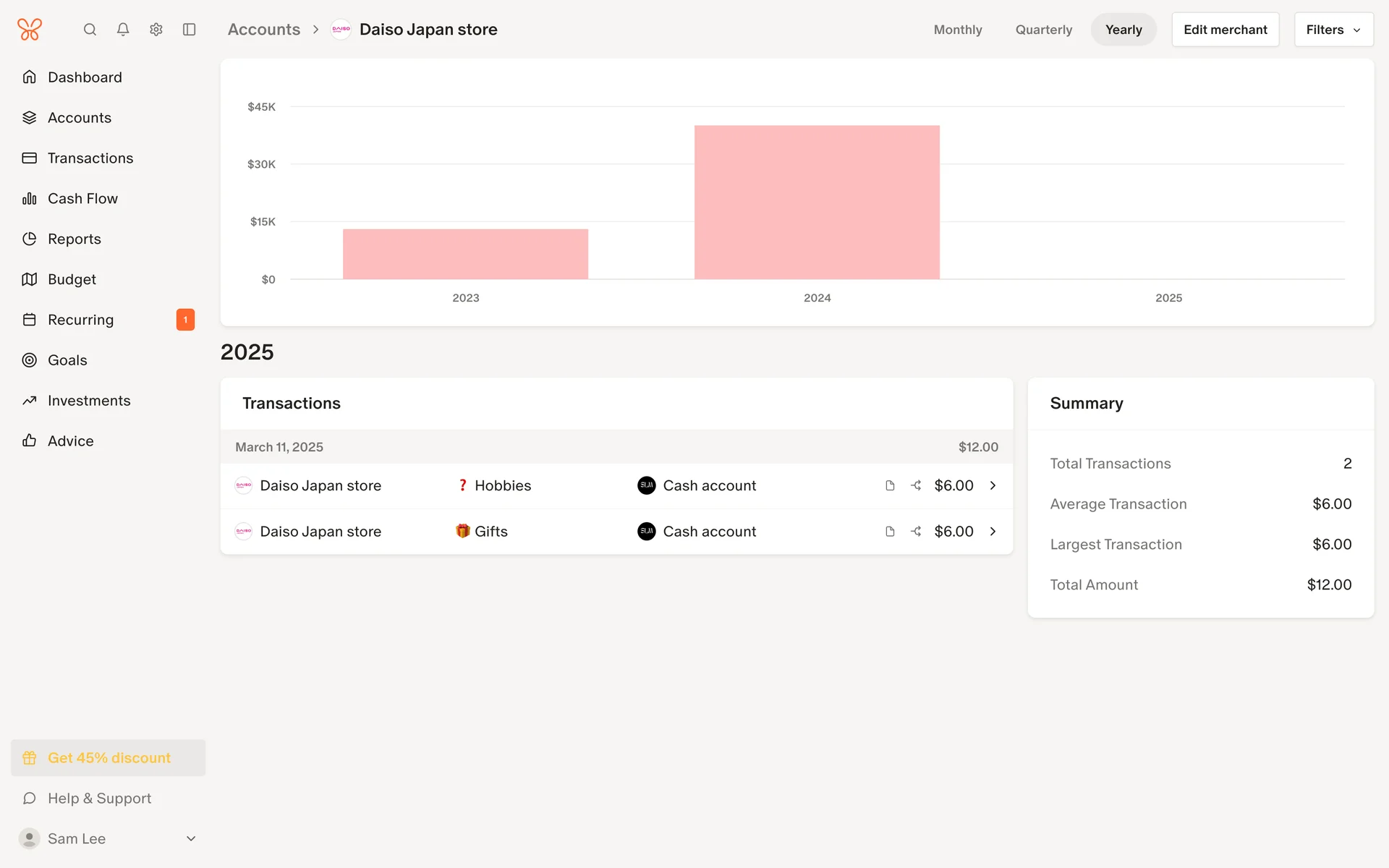This screenshot has width=1389, height=868.
Task: Switch chart view to Quarterly
Action: (x=1043, y=30)
